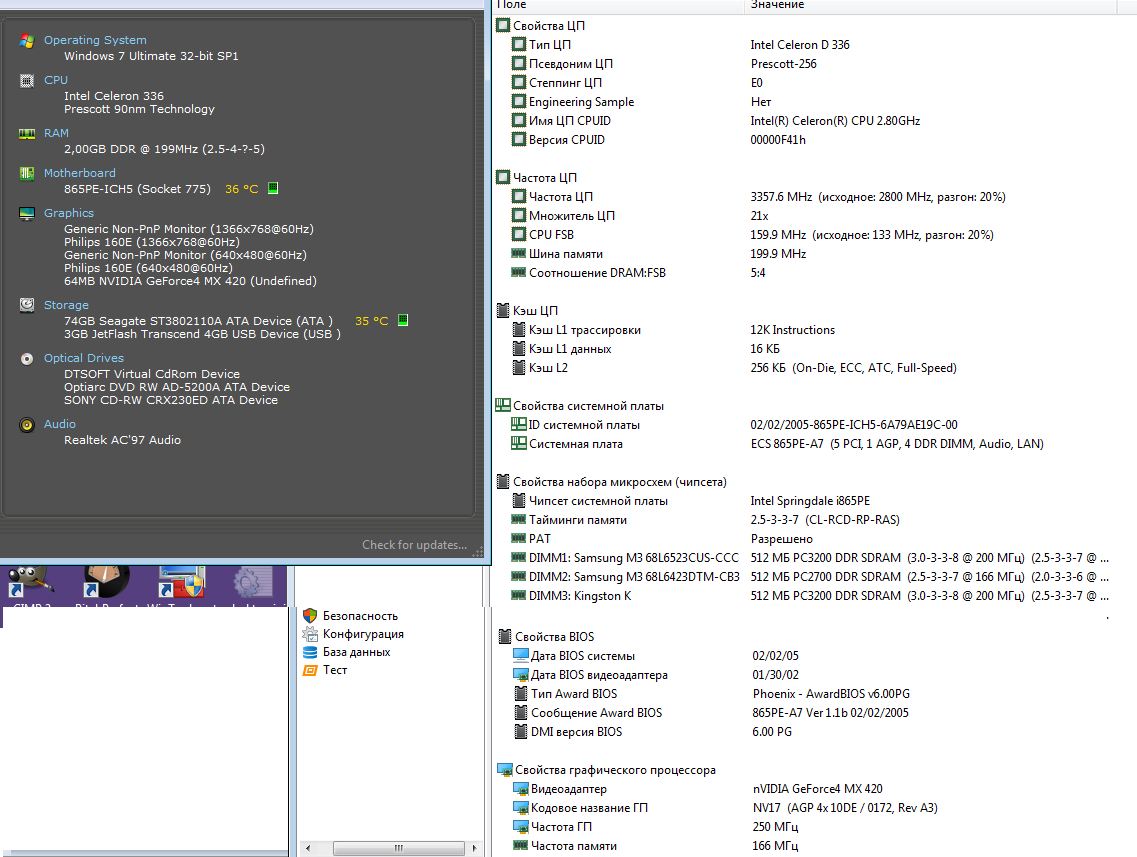Select the value '02/02/2005-865PE-ICH5-6A79AE19C-00'
1137x857 pixels.
(854, 425)
